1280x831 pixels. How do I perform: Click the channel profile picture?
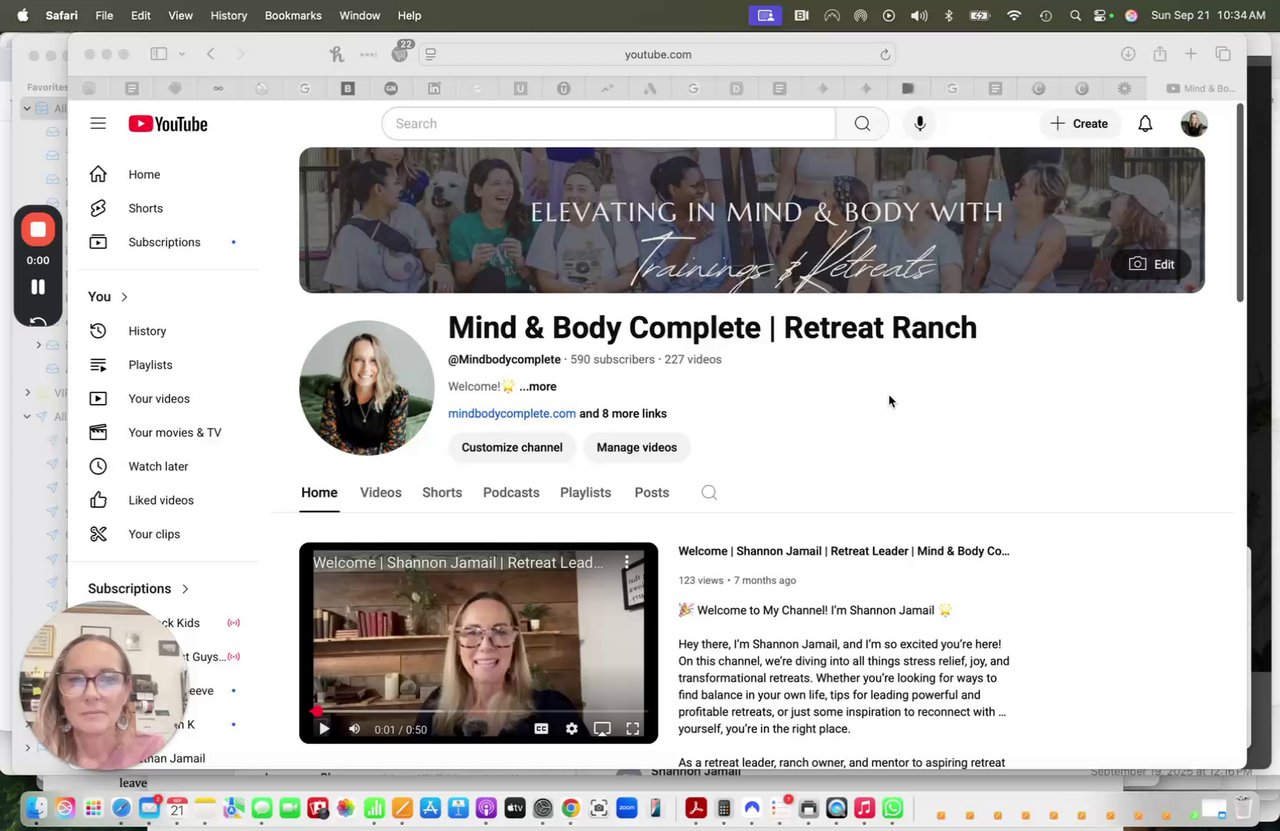pos(367,388)
